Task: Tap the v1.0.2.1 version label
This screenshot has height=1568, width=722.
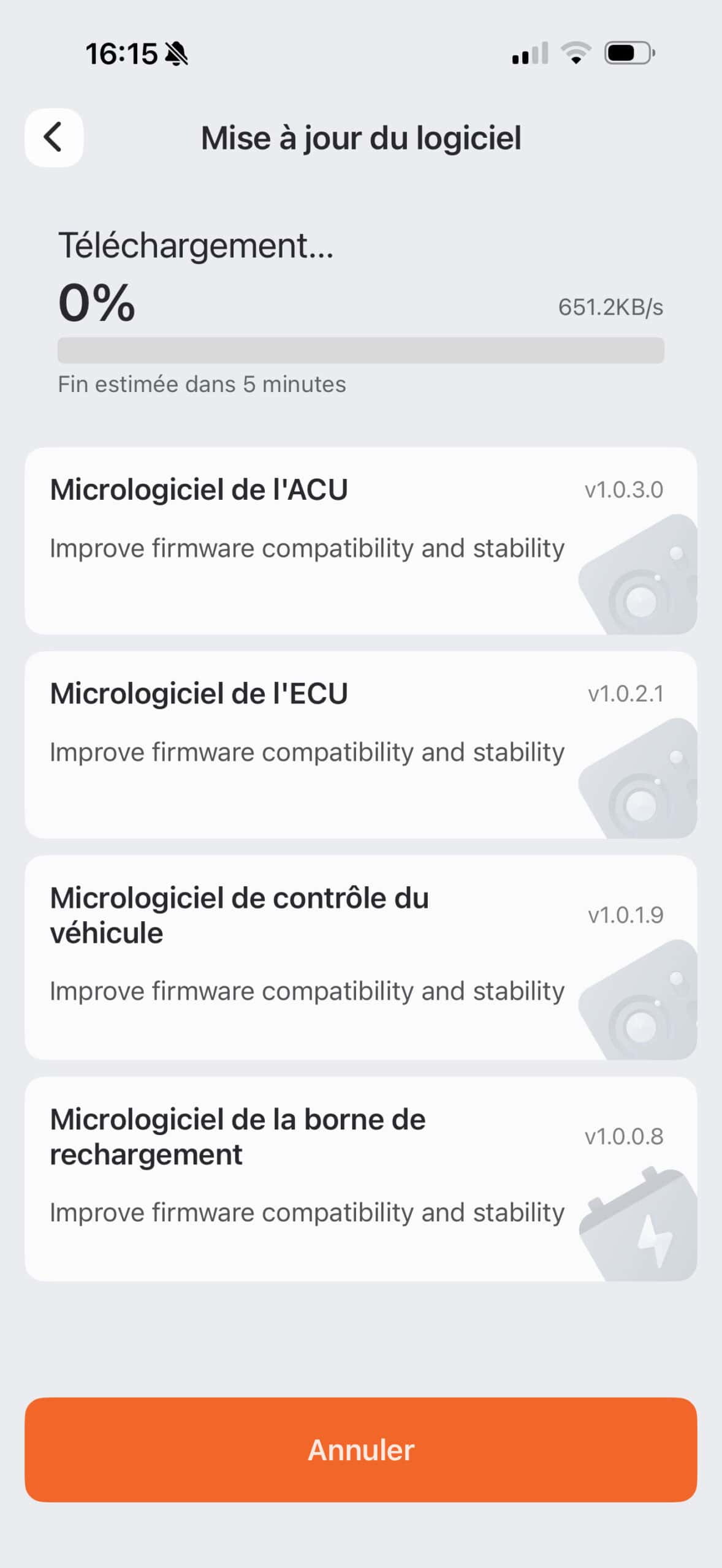Action: tap(625, 694)
